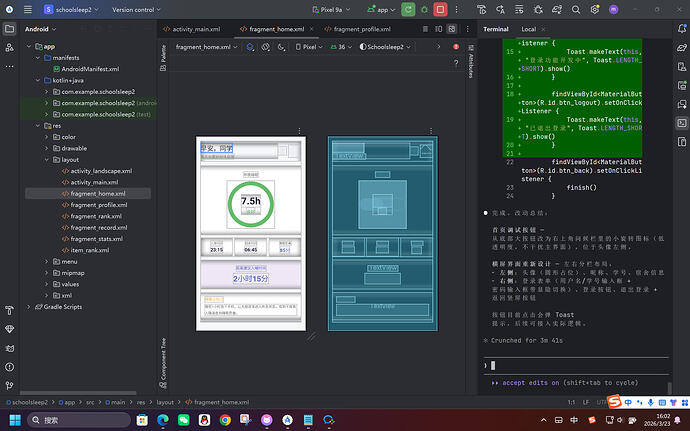Open the Git version control tool icon
690x431 pixels.
coord(9,386)
